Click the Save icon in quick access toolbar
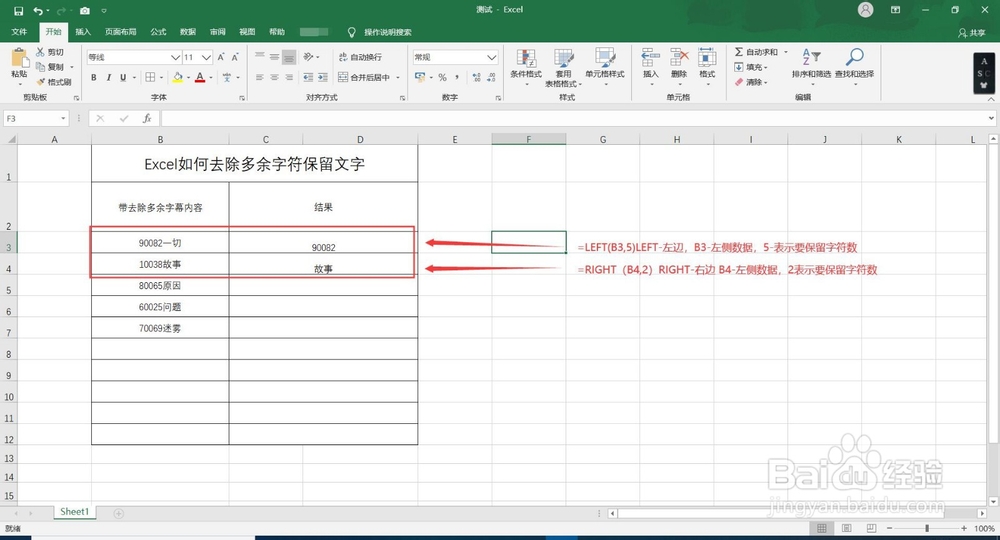 (18, 11)
